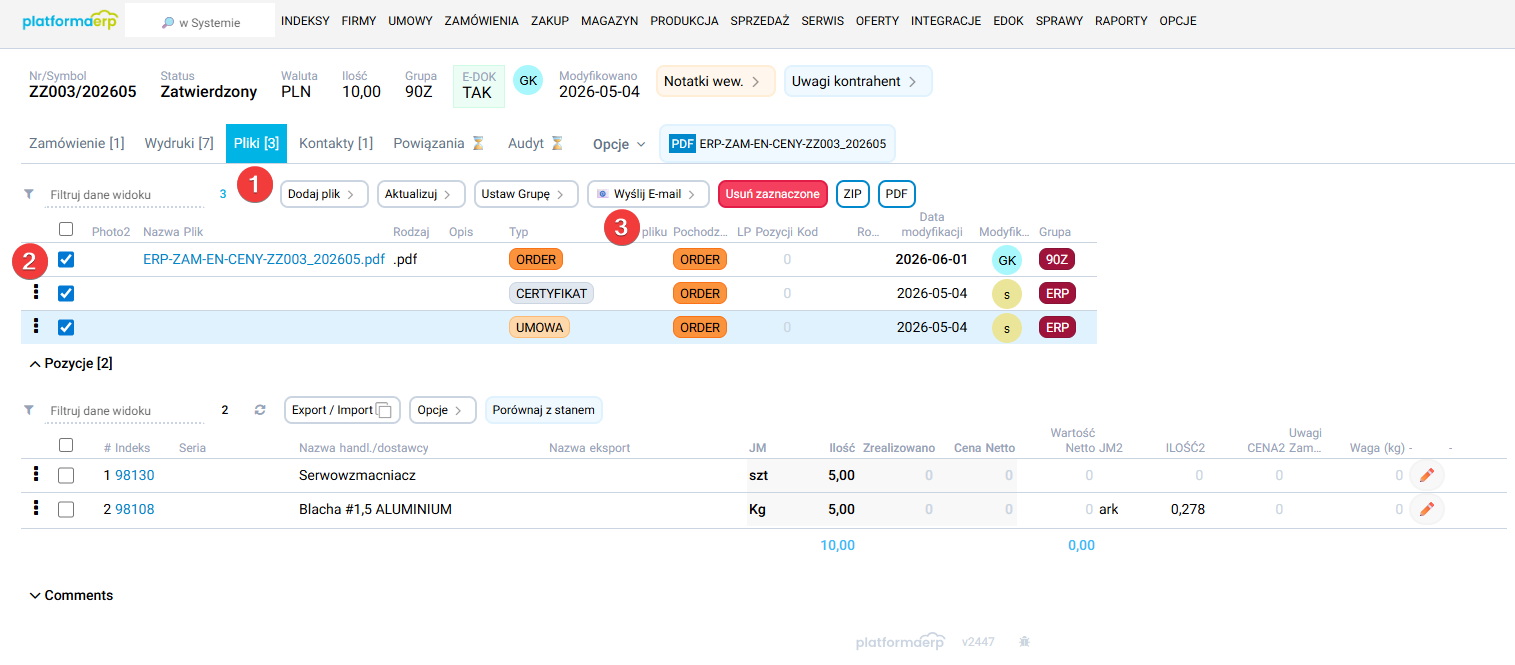This screenshot has height=665, width=1515.
Task: Open the PDF ERP-ZAM-EN-CENY-ZZ003_202605 shortcut
Action: pos(778,143)
